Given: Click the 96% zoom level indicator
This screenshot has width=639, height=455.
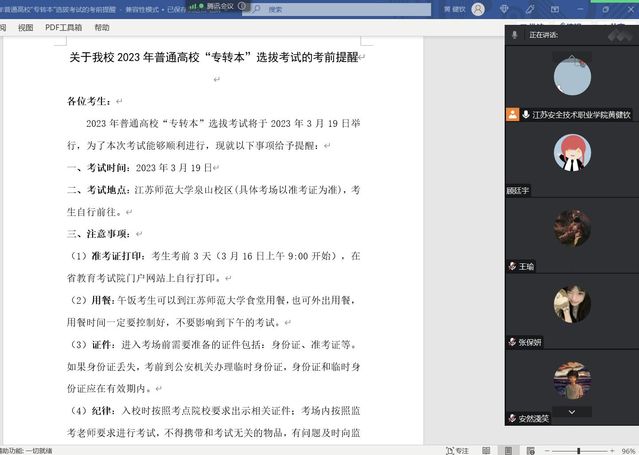Looking at the screenshot, I should pyautogui.click(x=627, y=450).
